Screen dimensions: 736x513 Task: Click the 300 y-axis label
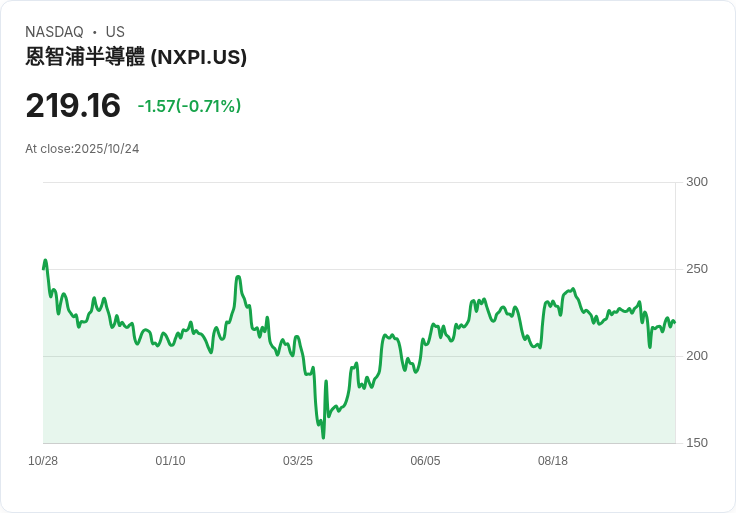pos(697,182)
